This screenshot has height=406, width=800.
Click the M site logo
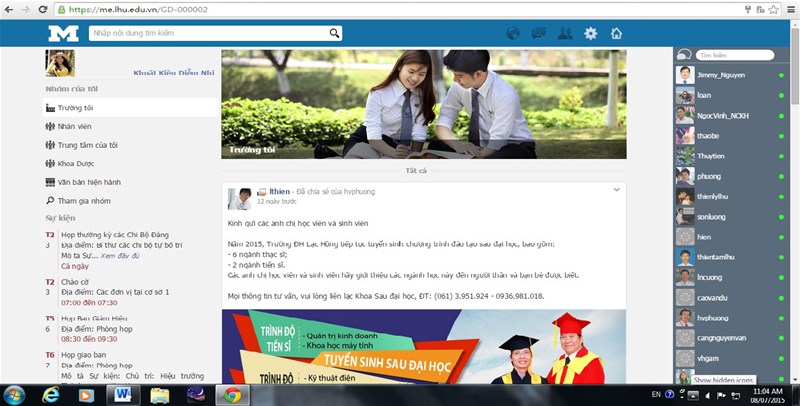[x=62, y=34]
